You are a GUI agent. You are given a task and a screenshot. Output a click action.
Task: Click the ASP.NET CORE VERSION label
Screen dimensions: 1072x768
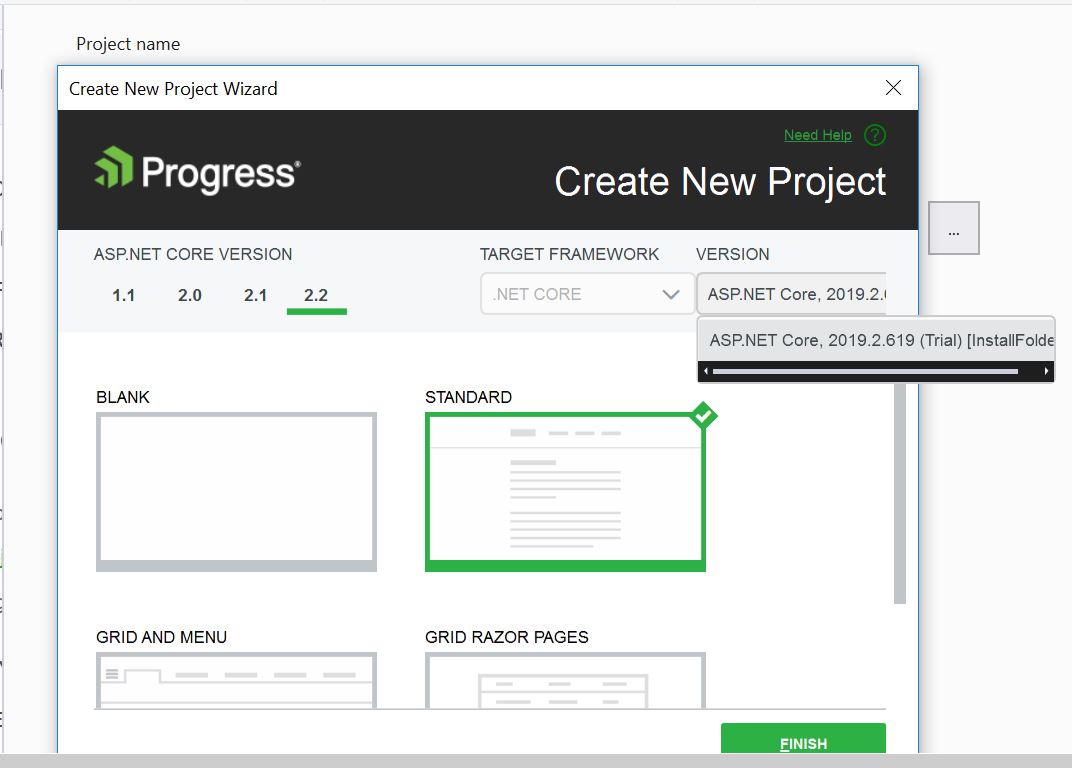pos(193,254)
